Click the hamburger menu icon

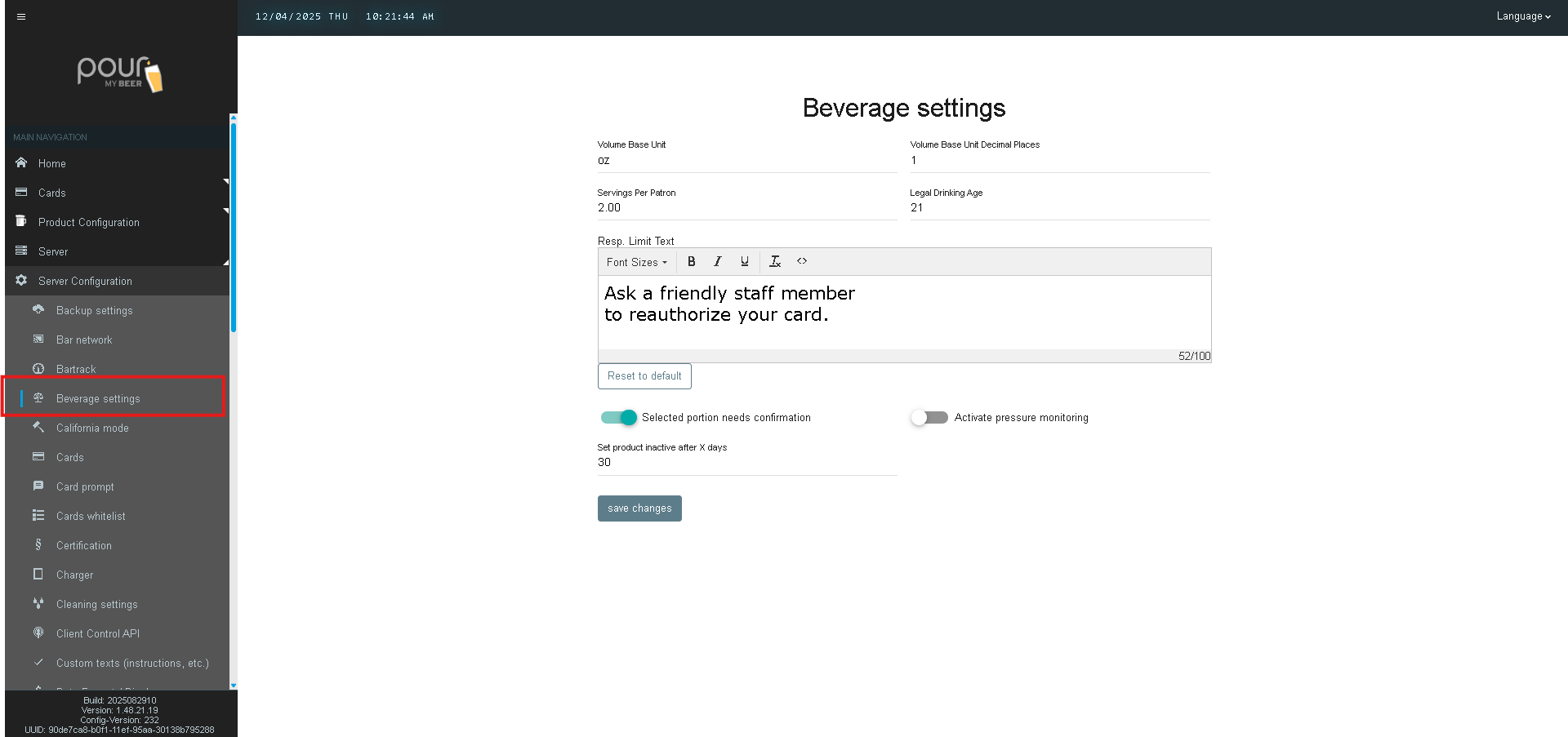coord(21,16)
